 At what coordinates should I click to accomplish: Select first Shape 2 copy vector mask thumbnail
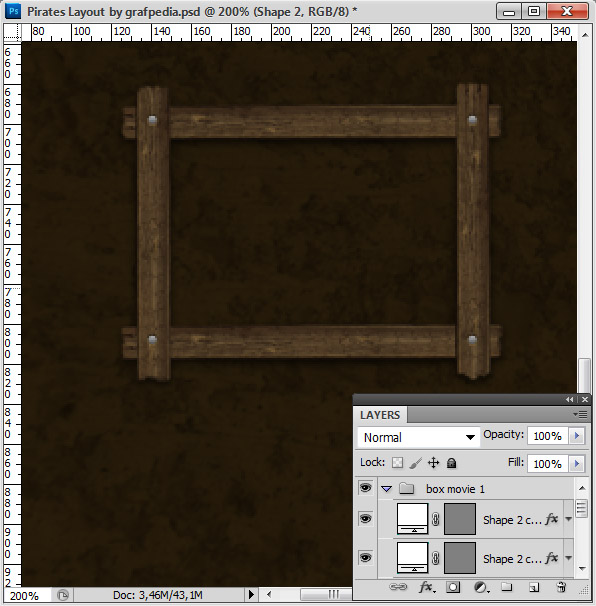[460, 519]
